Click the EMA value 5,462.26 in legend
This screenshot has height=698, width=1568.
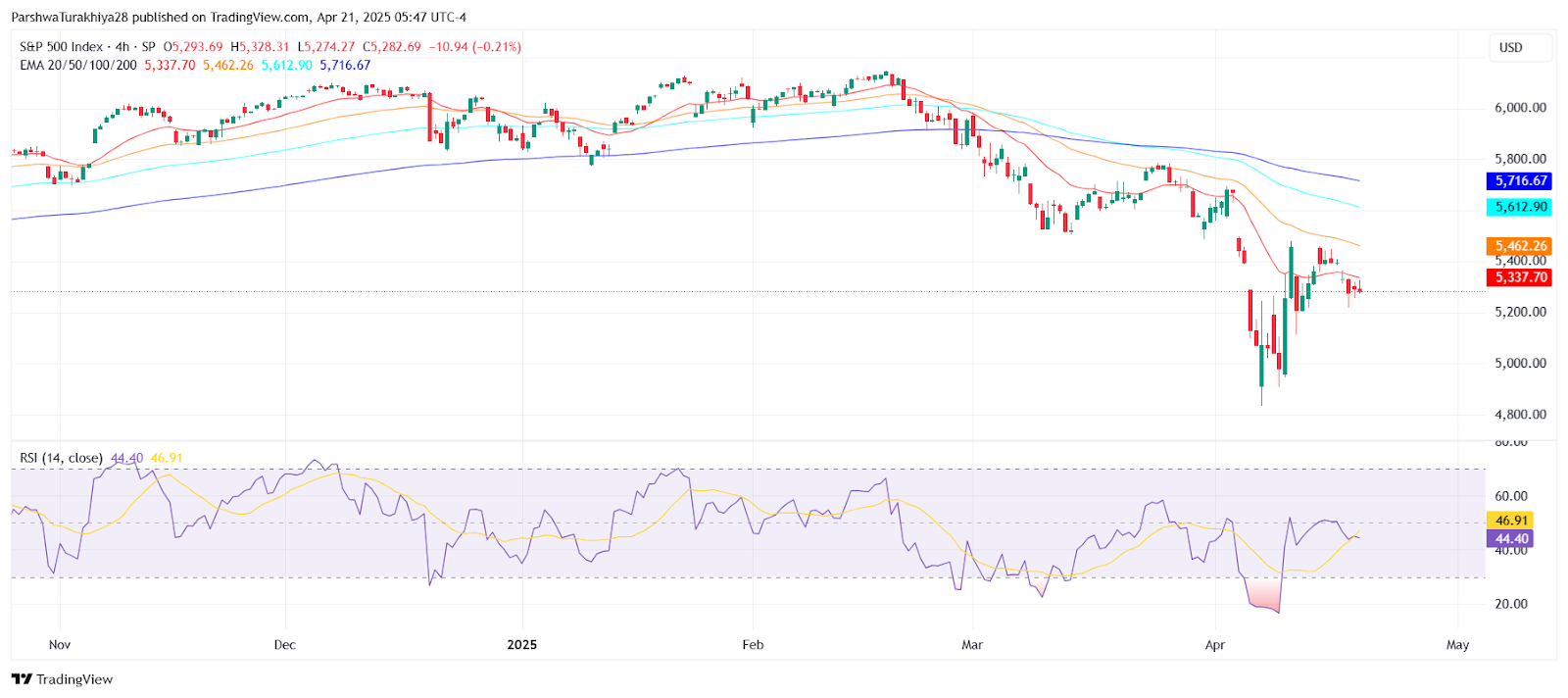(228, 66)
